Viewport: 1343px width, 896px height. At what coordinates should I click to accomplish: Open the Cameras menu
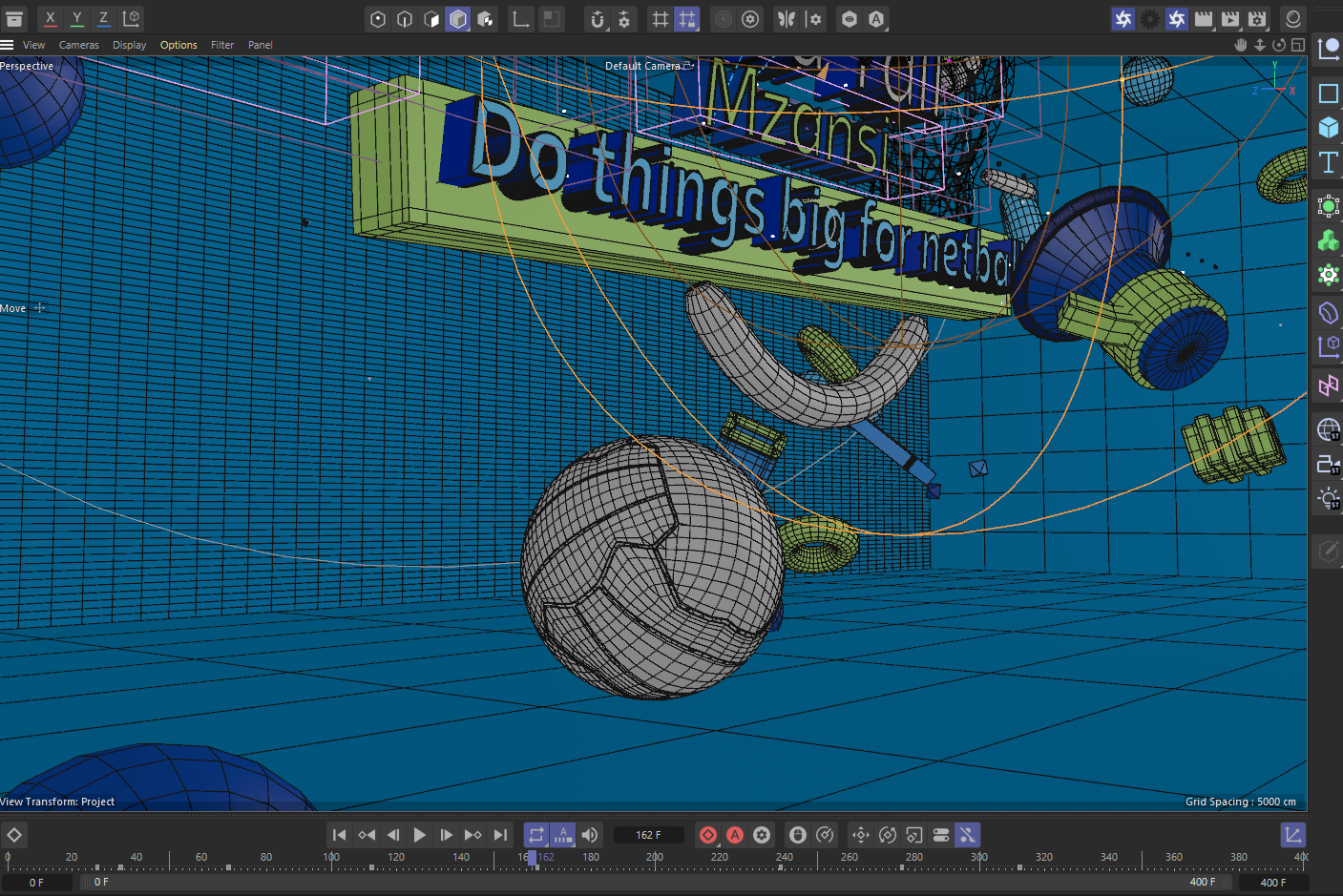click(78, 45)
